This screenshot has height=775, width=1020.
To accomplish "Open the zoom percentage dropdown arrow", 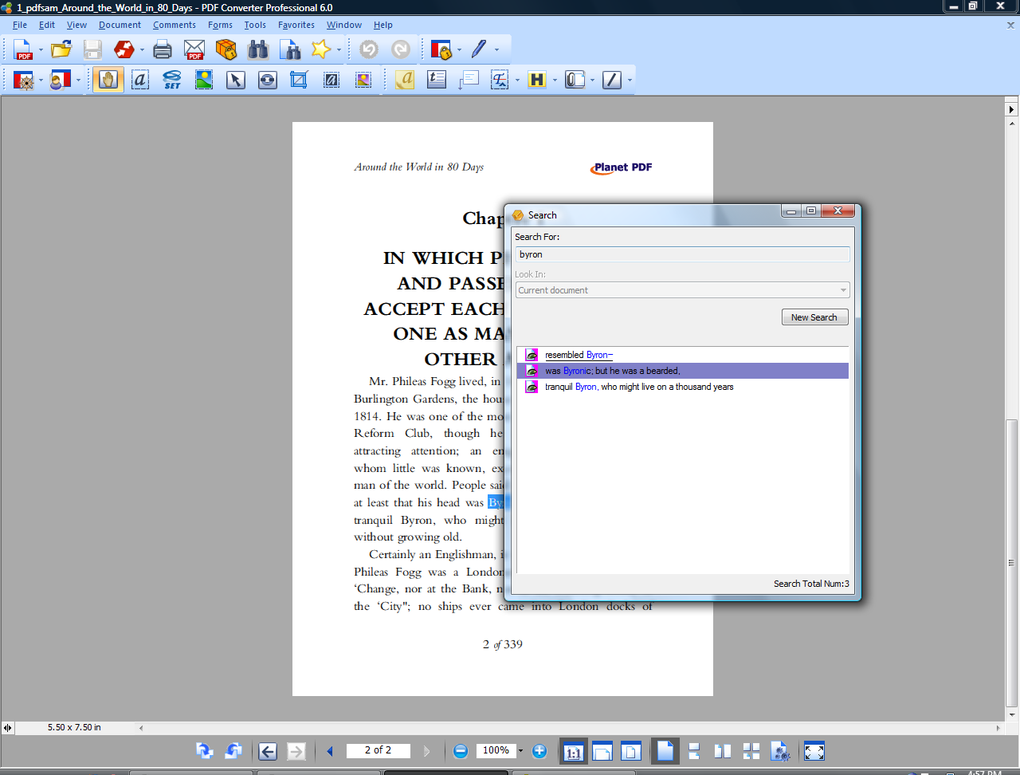I will 520,751.
